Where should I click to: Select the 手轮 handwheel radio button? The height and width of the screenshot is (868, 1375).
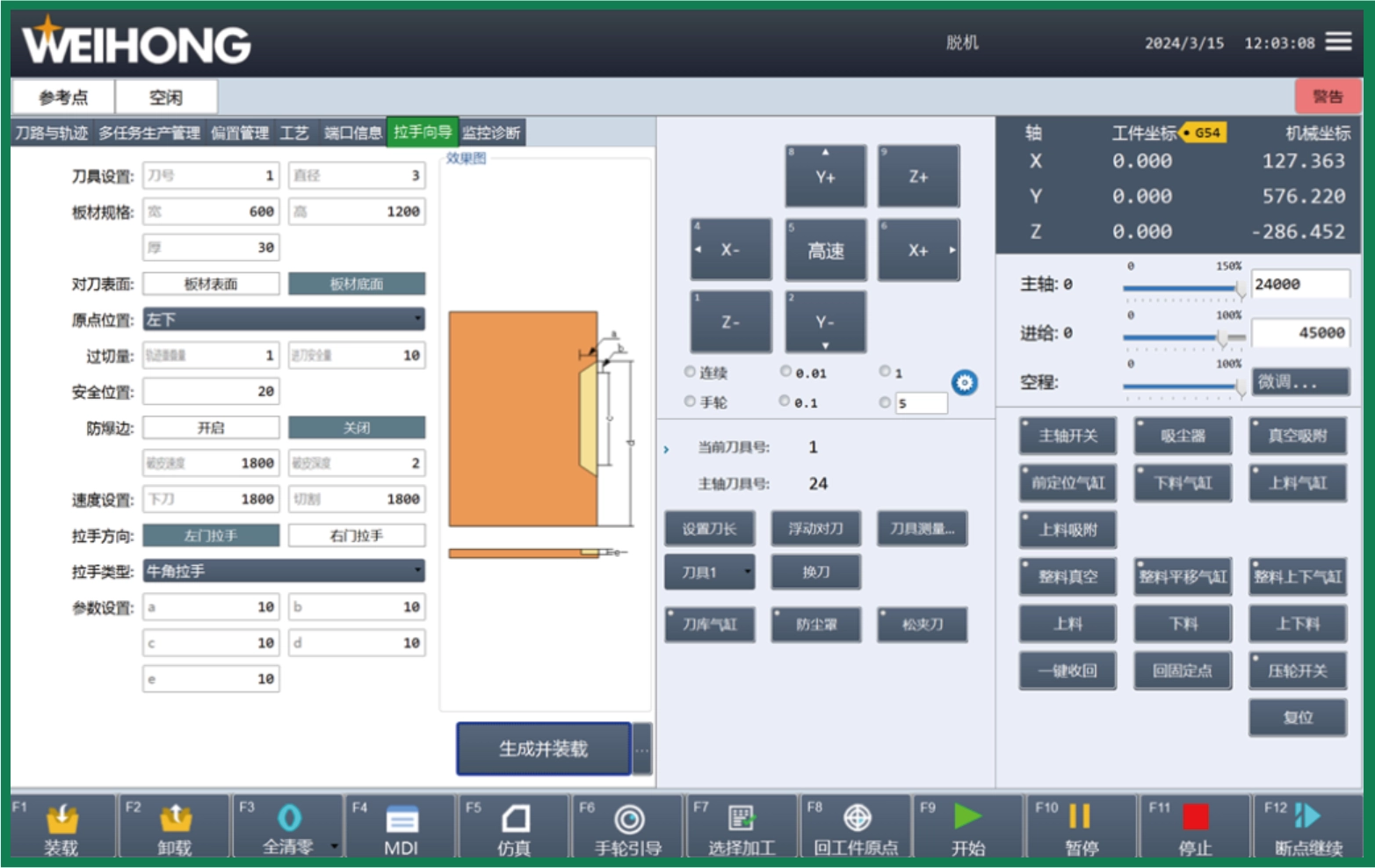click(x=690, y=401)
